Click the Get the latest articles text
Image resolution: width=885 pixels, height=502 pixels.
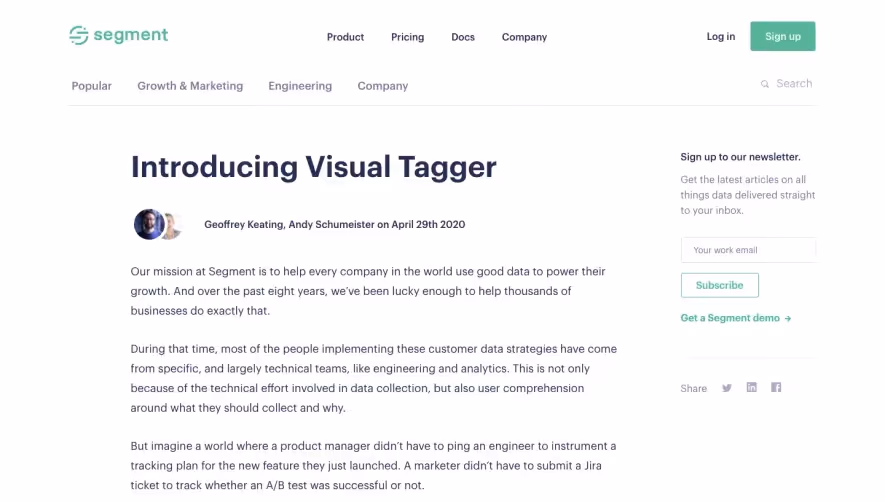pyautogui.click(x=748, y=195)
